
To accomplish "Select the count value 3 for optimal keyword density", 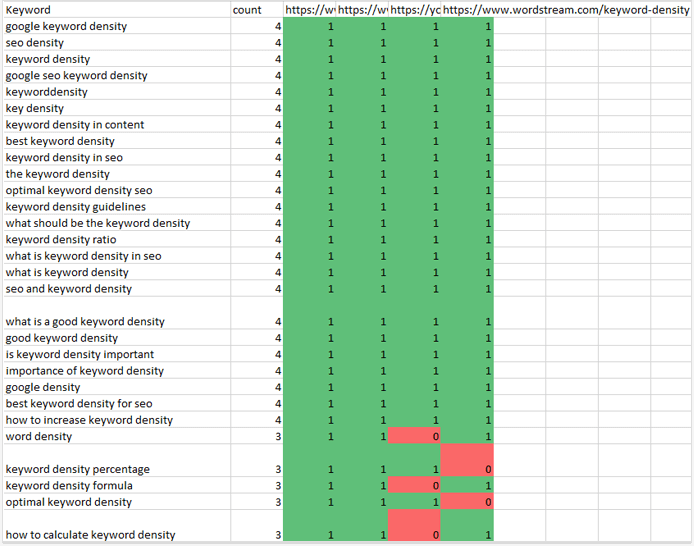I will tap(257, 502).
